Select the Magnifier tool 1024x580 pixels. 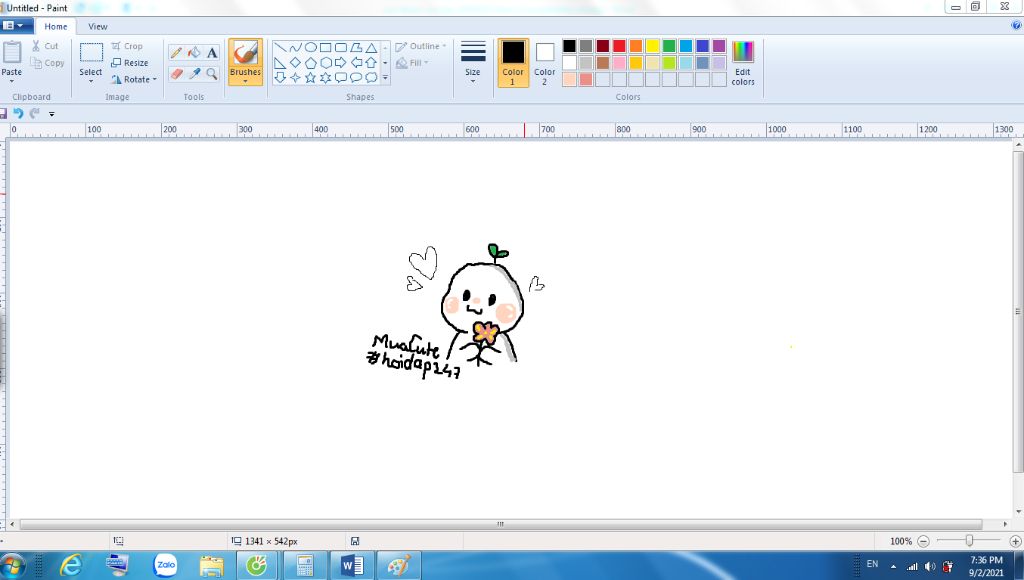point(212,74)
